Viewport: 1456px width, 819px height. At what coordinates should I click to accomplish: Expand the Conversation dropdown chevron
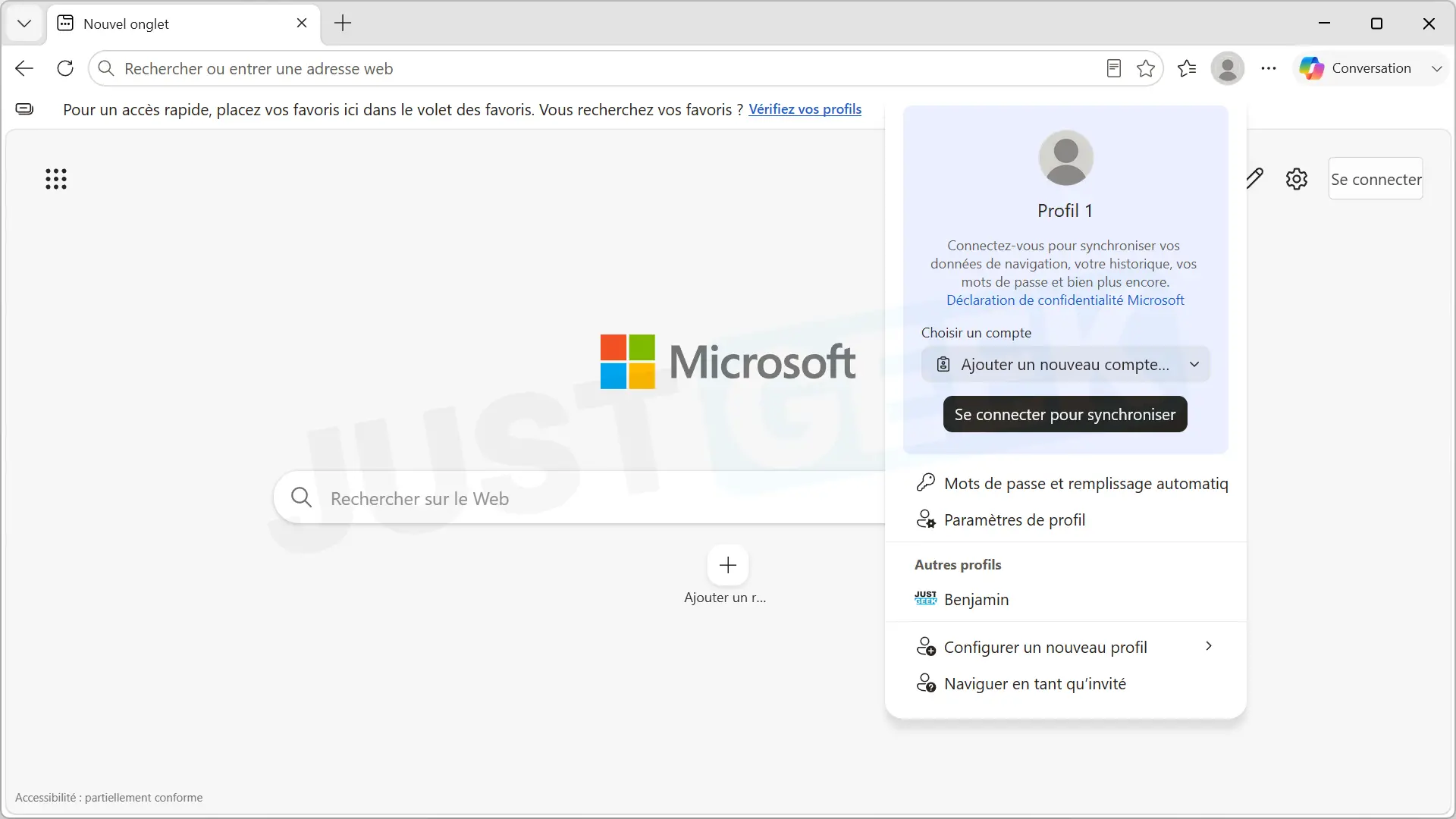tap(1436, 68)
